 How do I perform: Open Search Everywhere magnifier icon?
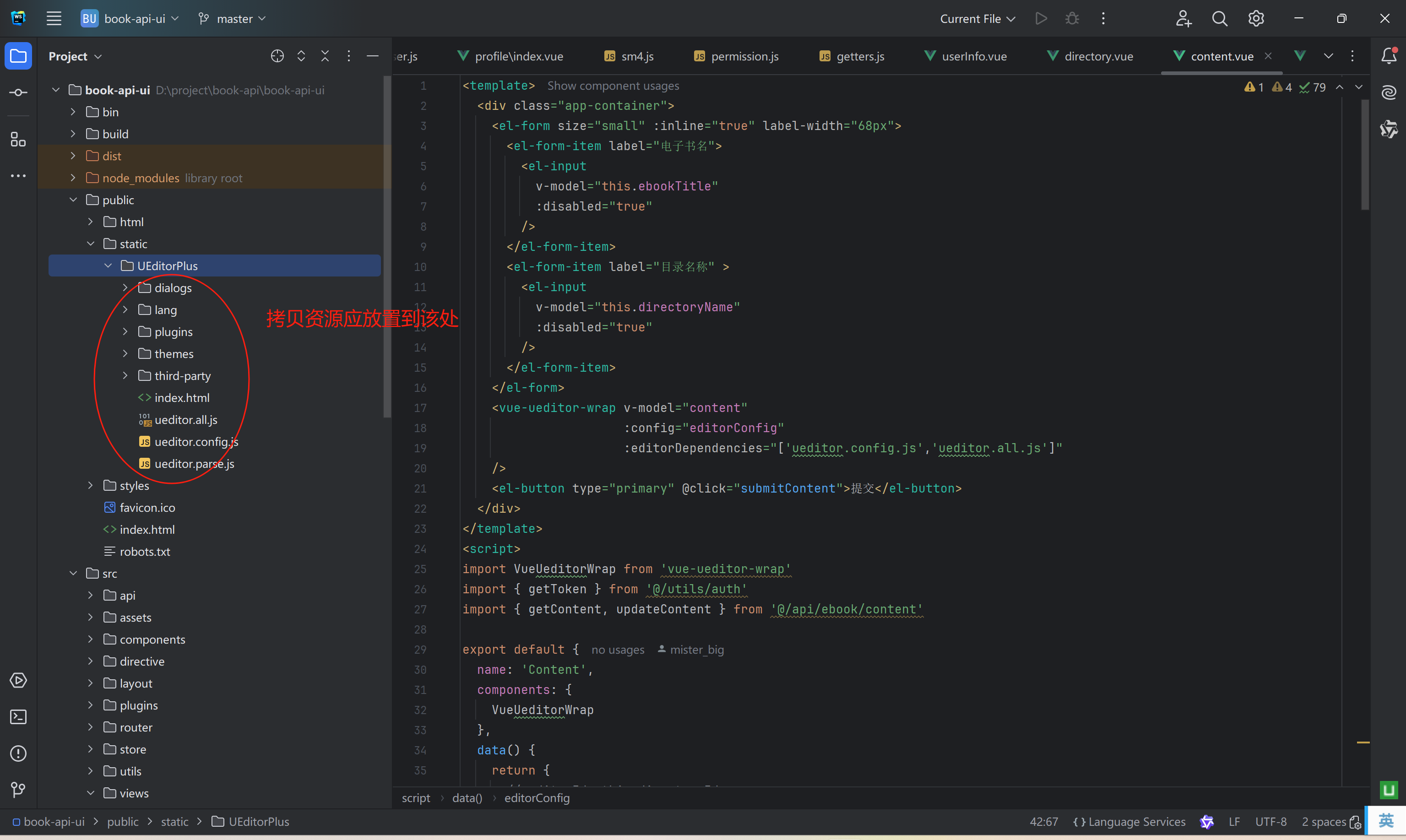1219,19
